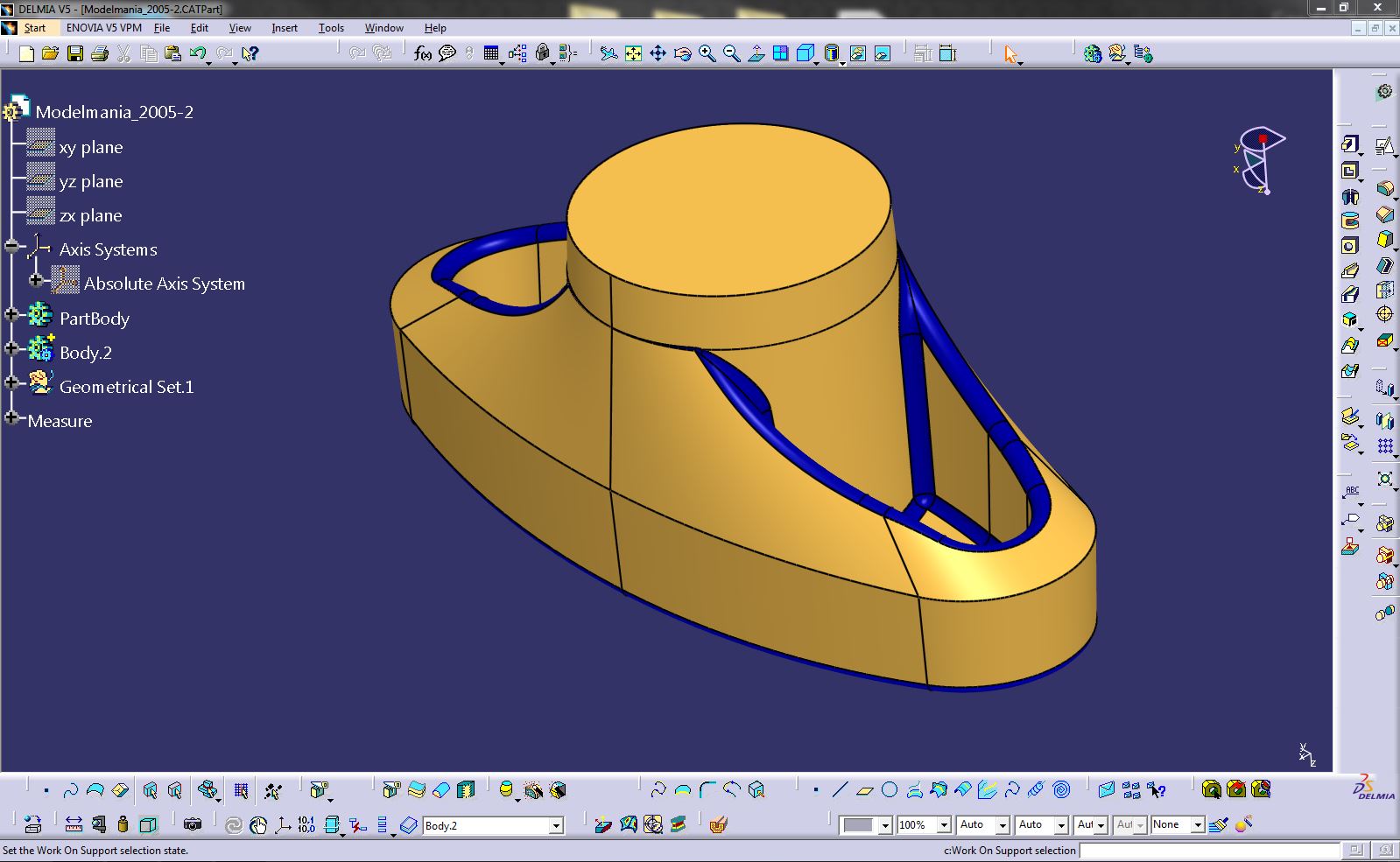Measure Between with the ruler icon
This screenshot has width=1400, height=862.
click(x=74, y=824)
